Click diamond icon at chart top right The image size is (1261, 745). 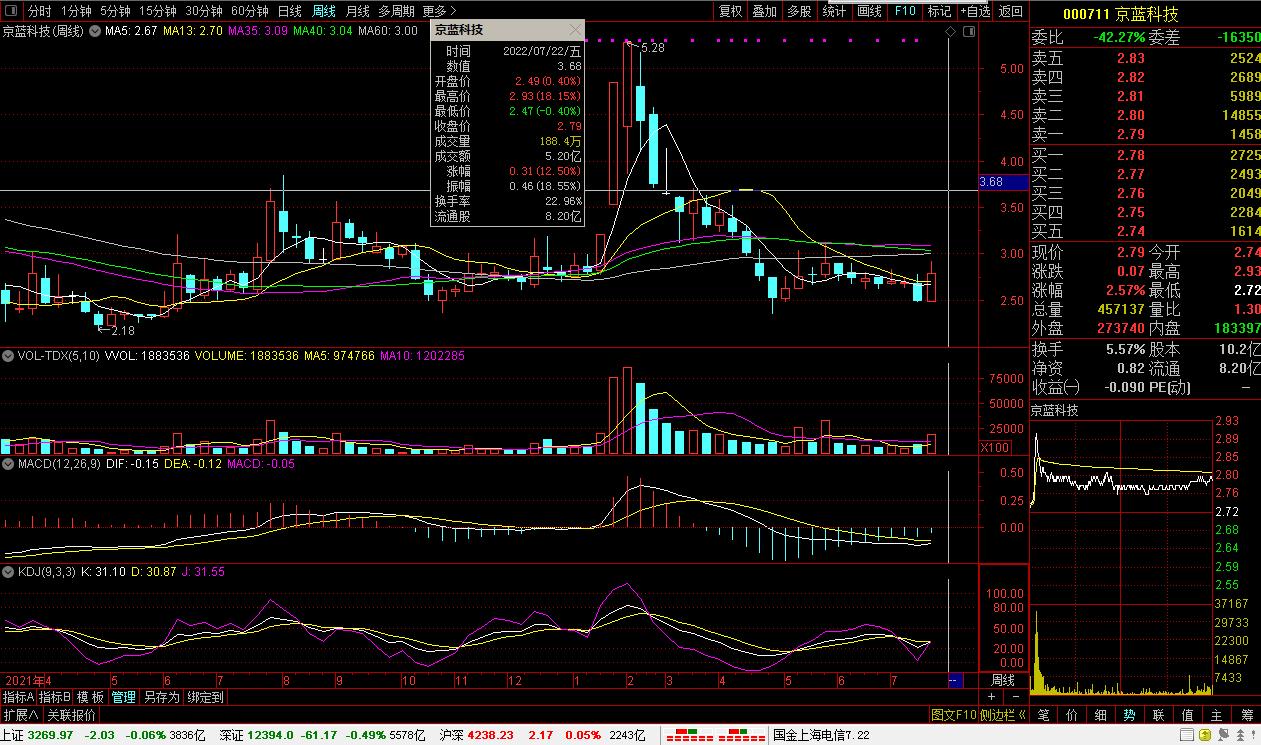click(951, 32)
